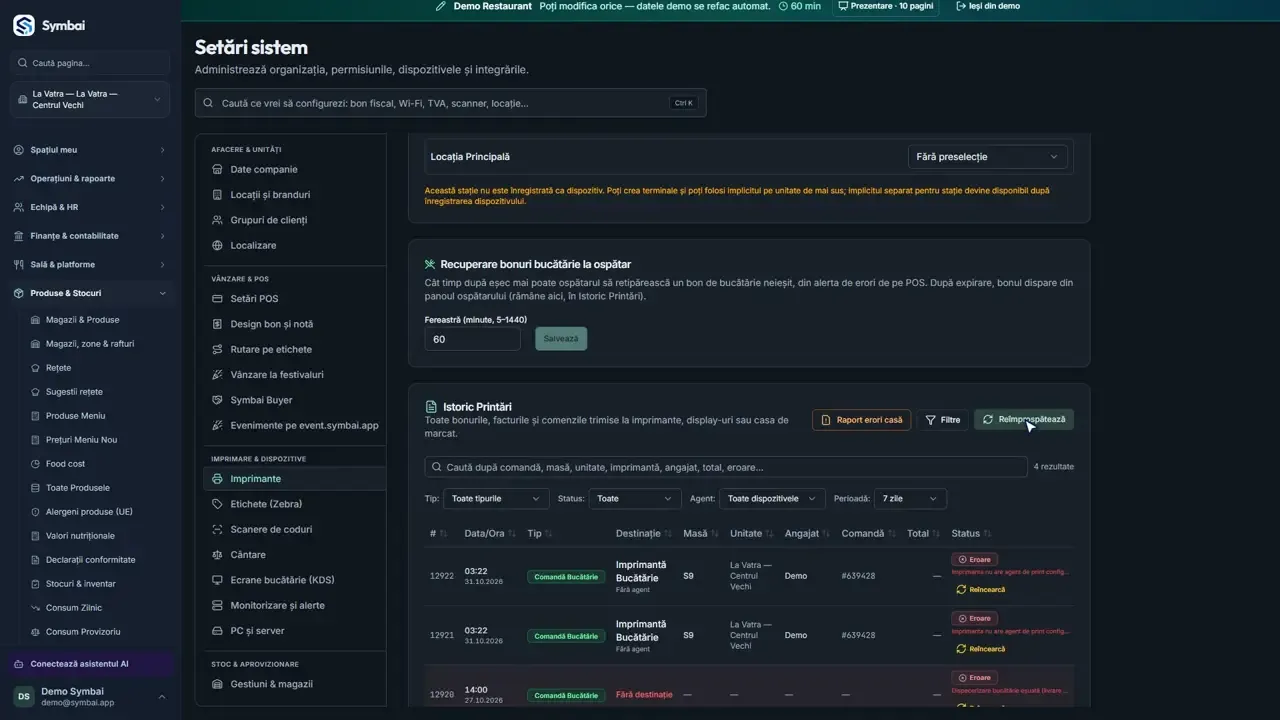The height and width of the screenshot is (720, 1280).
Task: Click the Etichete (Zebra) tag icon
Action: pyautogui.click(x=218, y=504)
